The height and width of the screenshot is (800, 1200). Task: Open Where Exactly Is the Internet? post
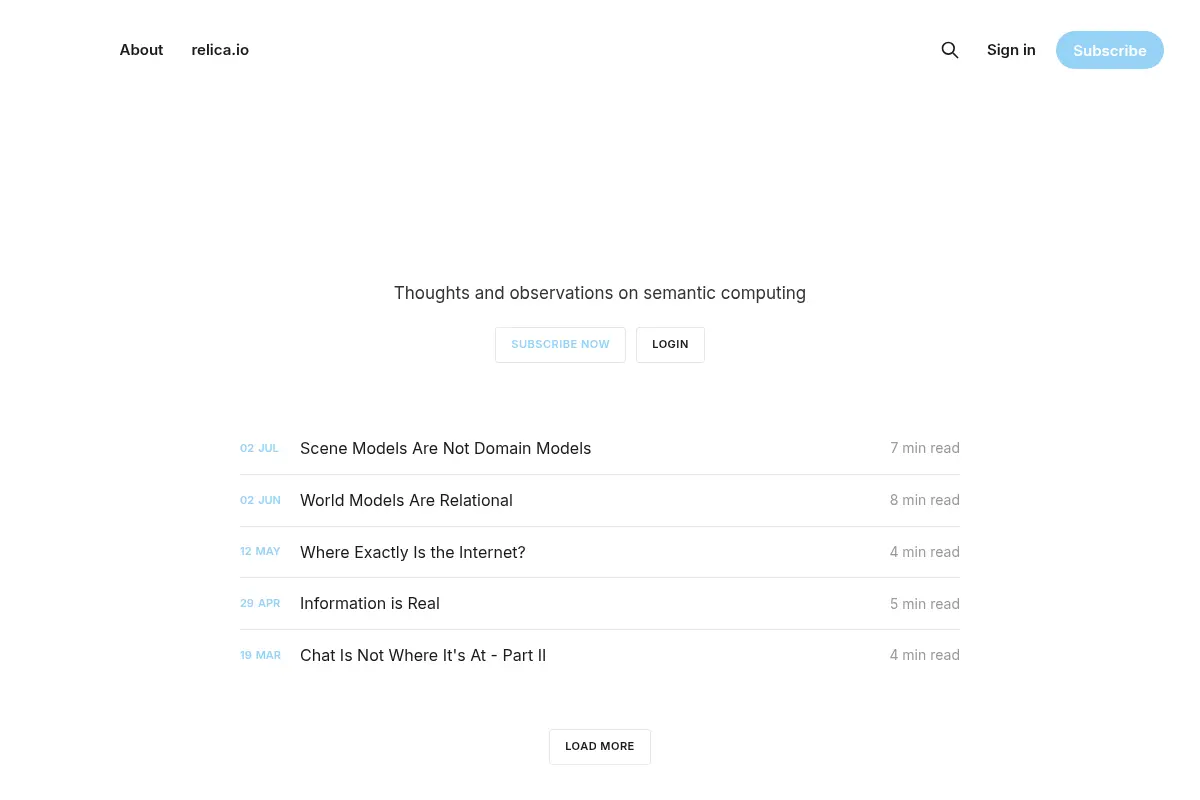[x=413, y=552]
